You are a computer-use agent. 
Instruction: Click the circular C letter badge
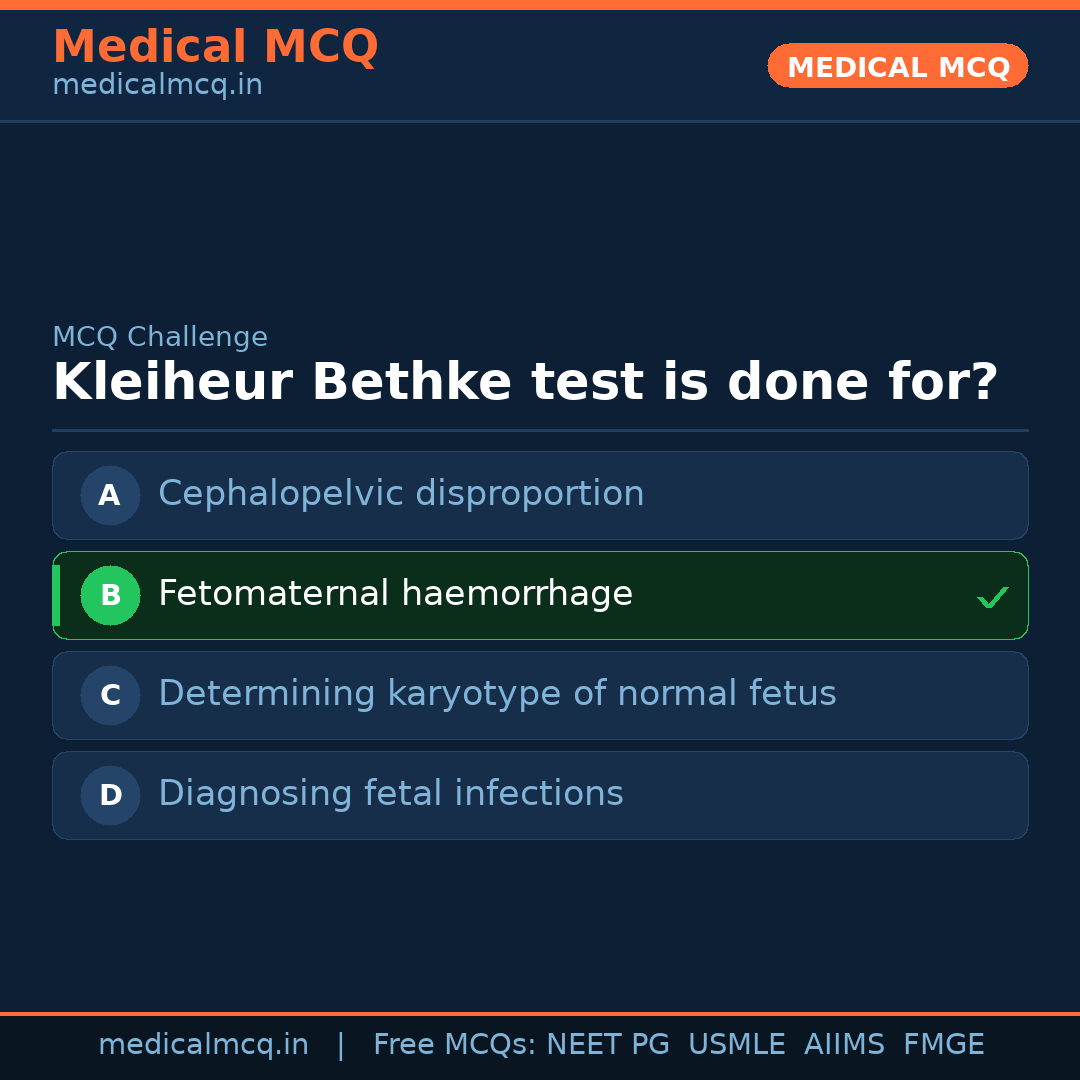[x=110, y=695]
